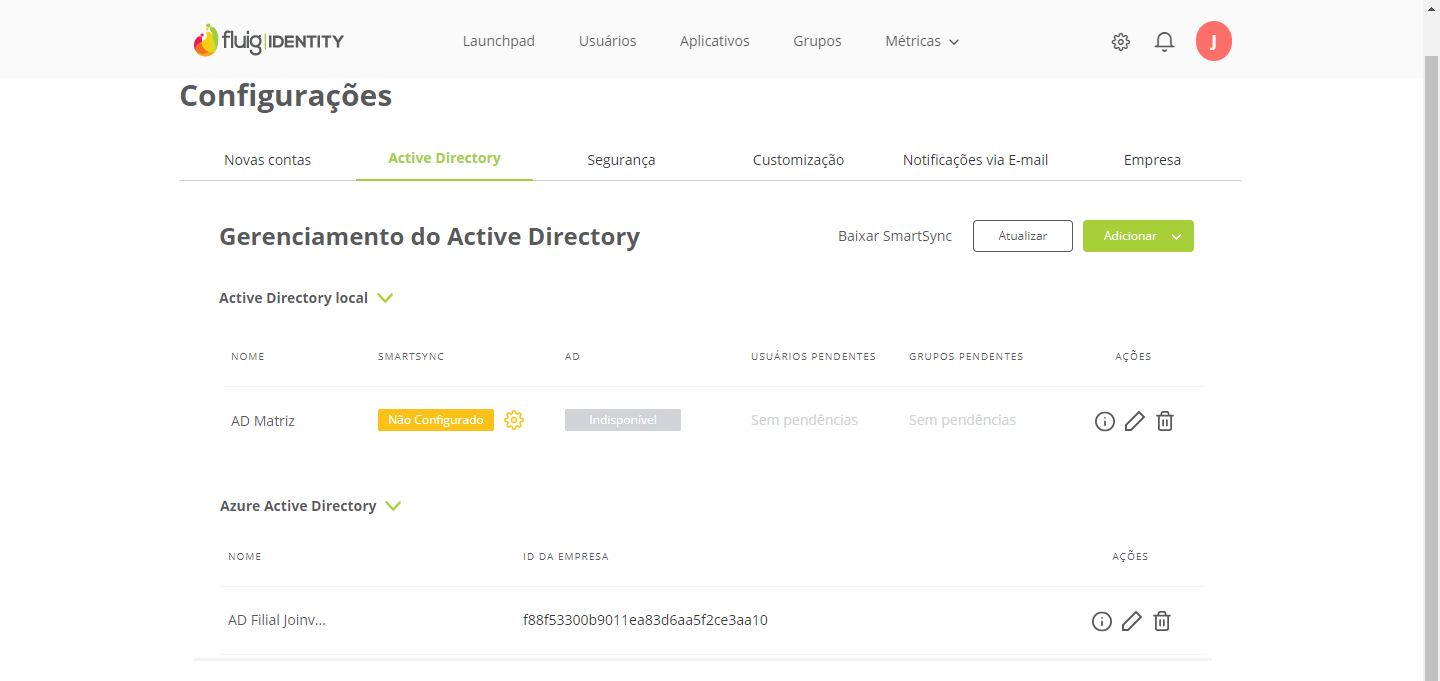Expand the Métricas menu

click(x=922, y=42)
